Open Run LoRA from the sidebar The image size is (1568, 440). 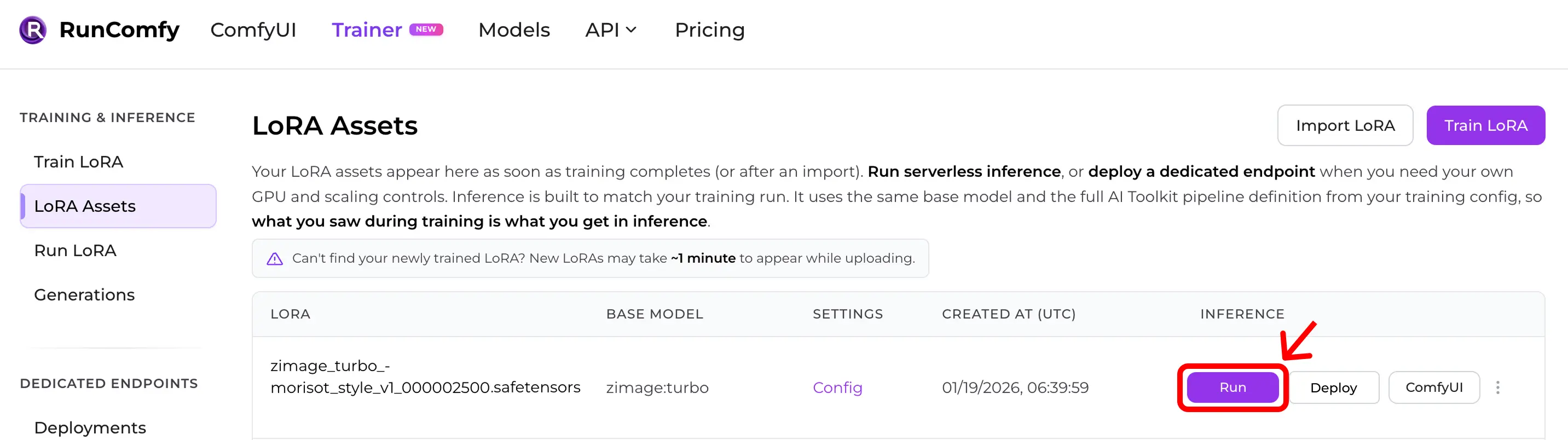click(75, 250)
